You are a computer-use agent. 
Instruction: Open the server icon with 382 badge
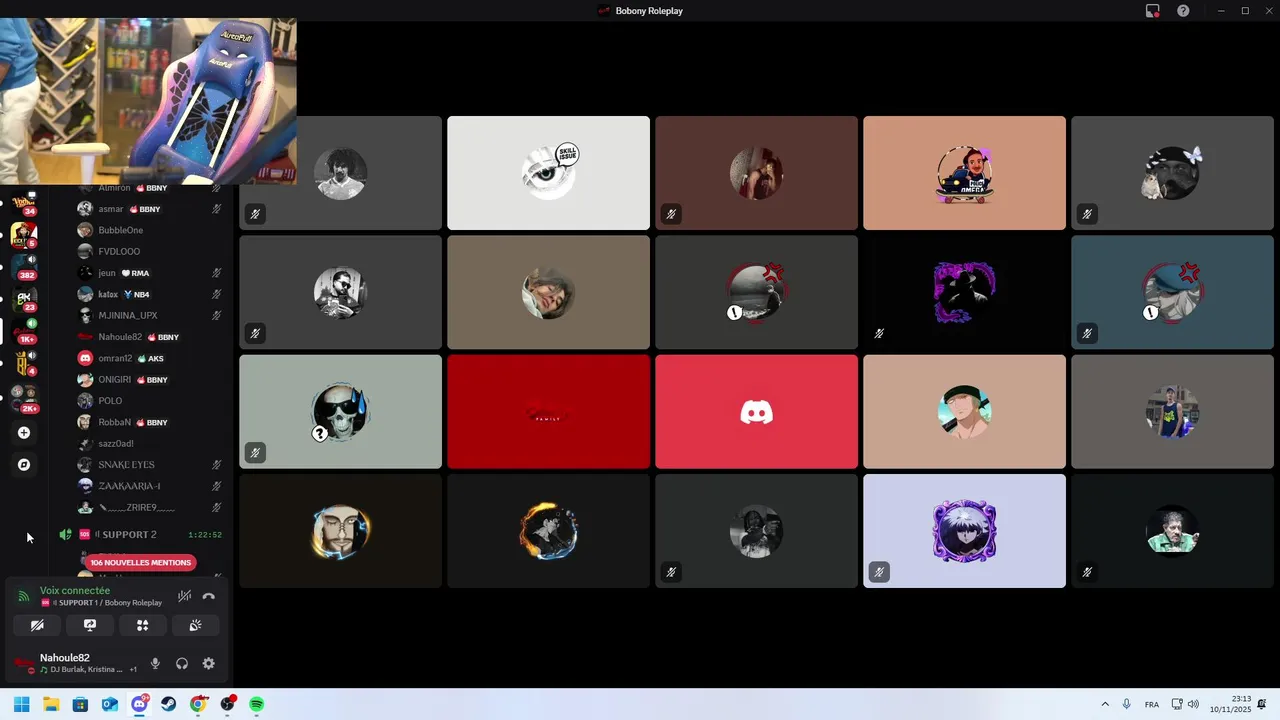24,267
